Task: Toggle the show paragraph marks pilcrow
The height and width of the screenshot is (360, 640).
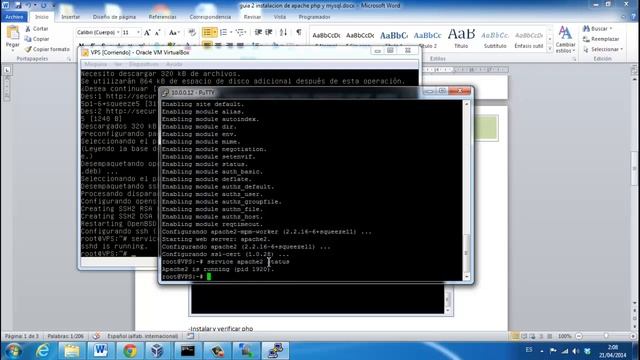Action: 299,32
